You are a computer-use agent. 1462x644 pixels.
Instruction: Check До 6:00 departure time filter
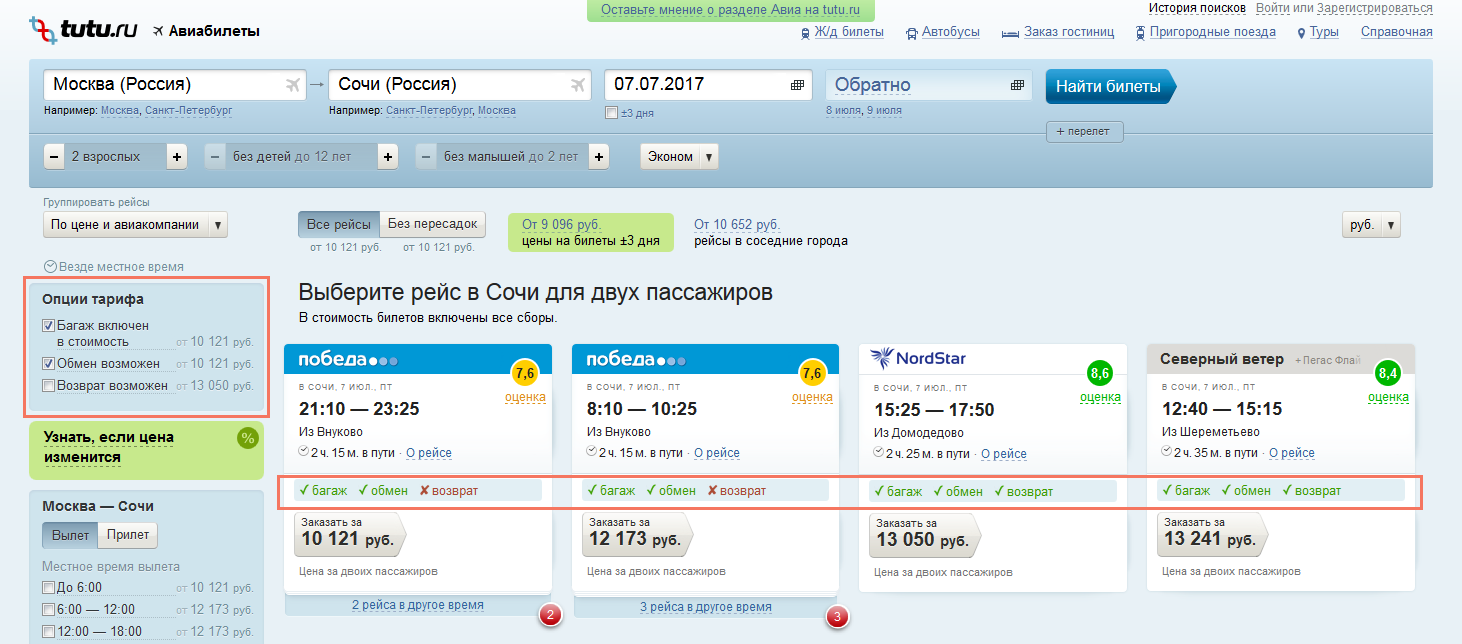48,587
